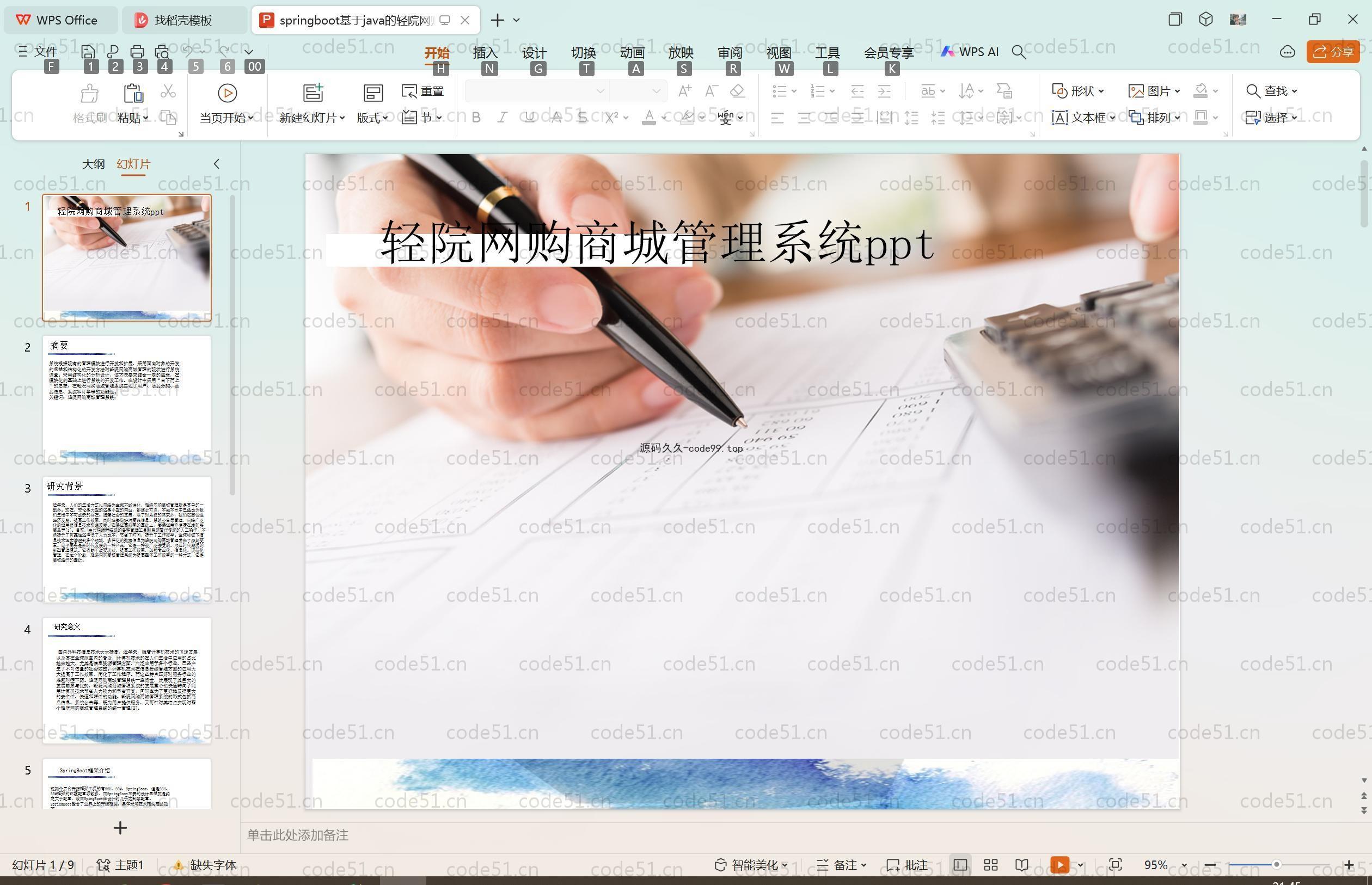Open the ribbon search magnifier icon
Viewport: 1372px width, 885px height.
[x=1019, y=52]
